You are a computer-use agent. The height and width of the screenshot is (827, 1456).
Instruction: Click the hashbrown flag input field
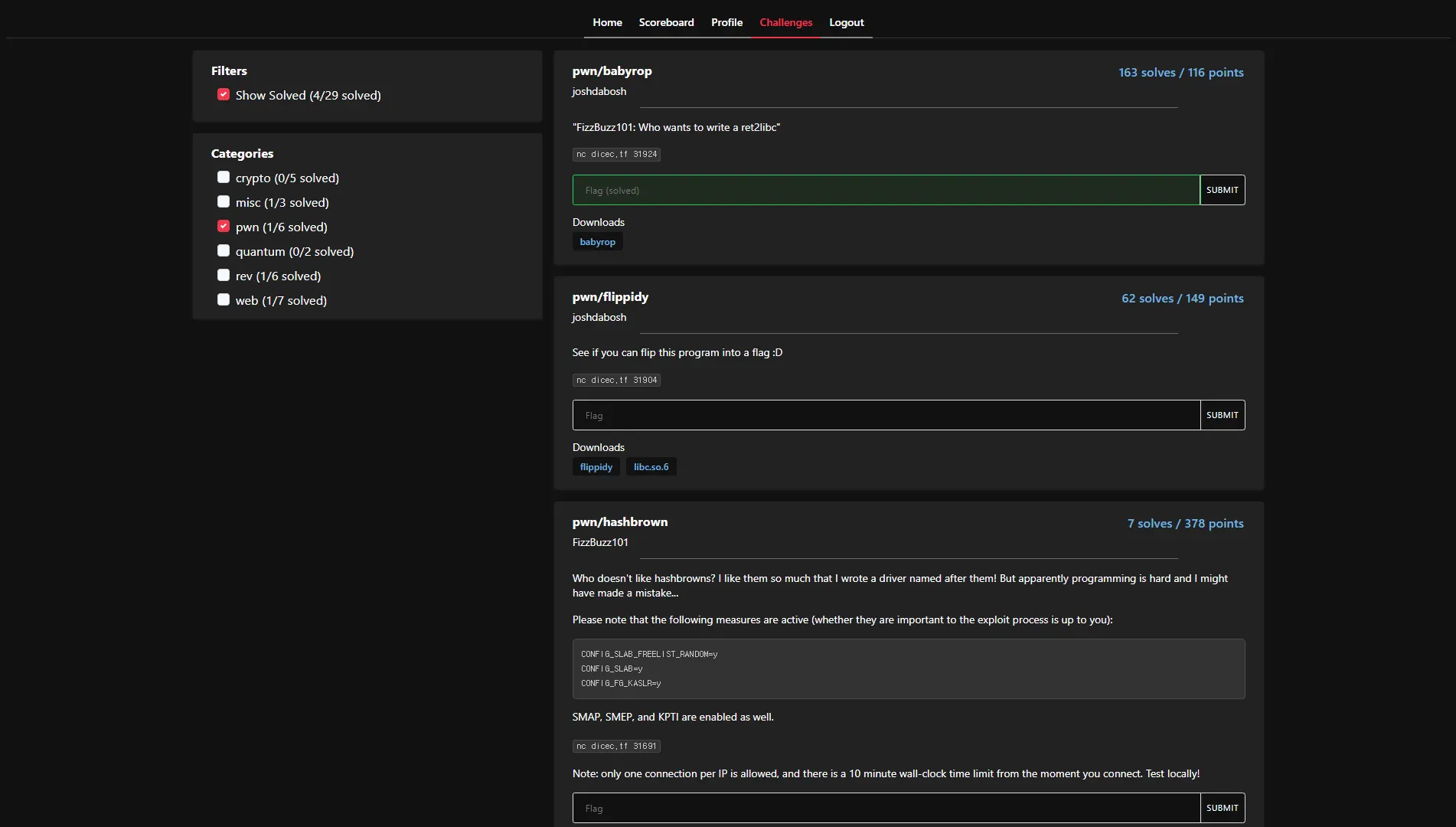point(886,808)
